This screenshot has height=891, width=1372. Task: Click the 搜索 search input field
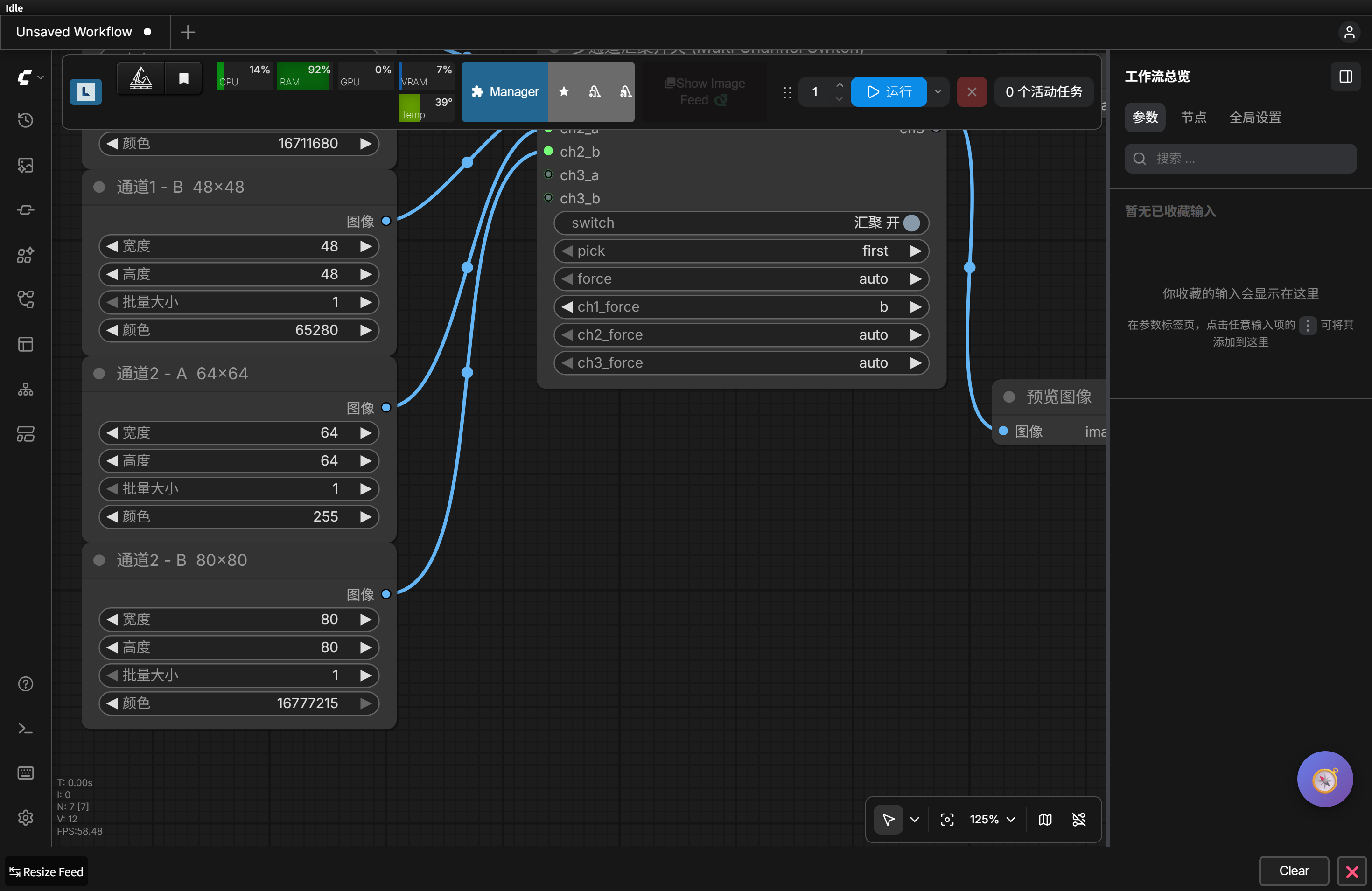[1240, 159]
